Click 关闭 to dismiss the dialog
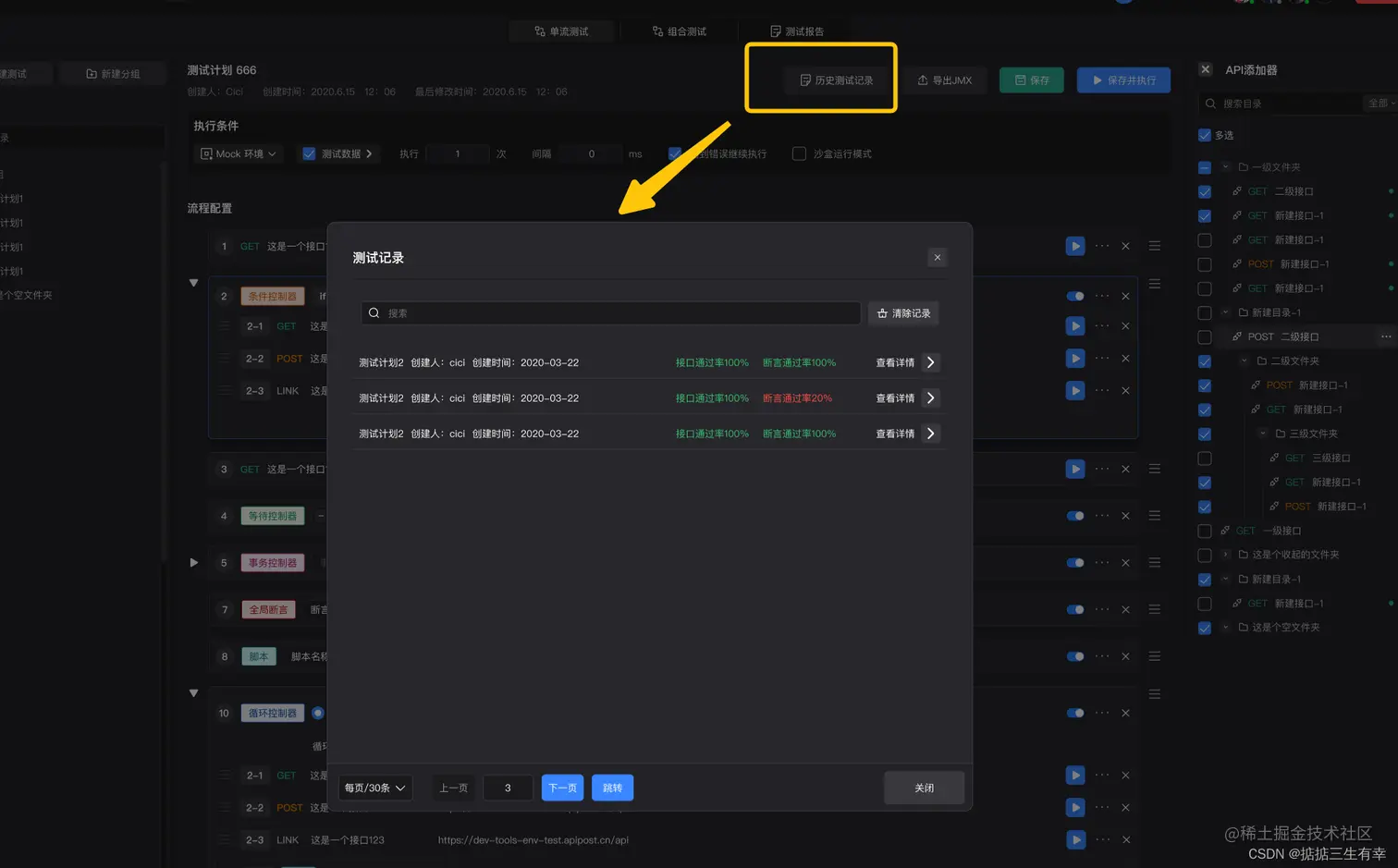Image resolution: width=1398 pixels, height=868 pixels. [924, 788]
